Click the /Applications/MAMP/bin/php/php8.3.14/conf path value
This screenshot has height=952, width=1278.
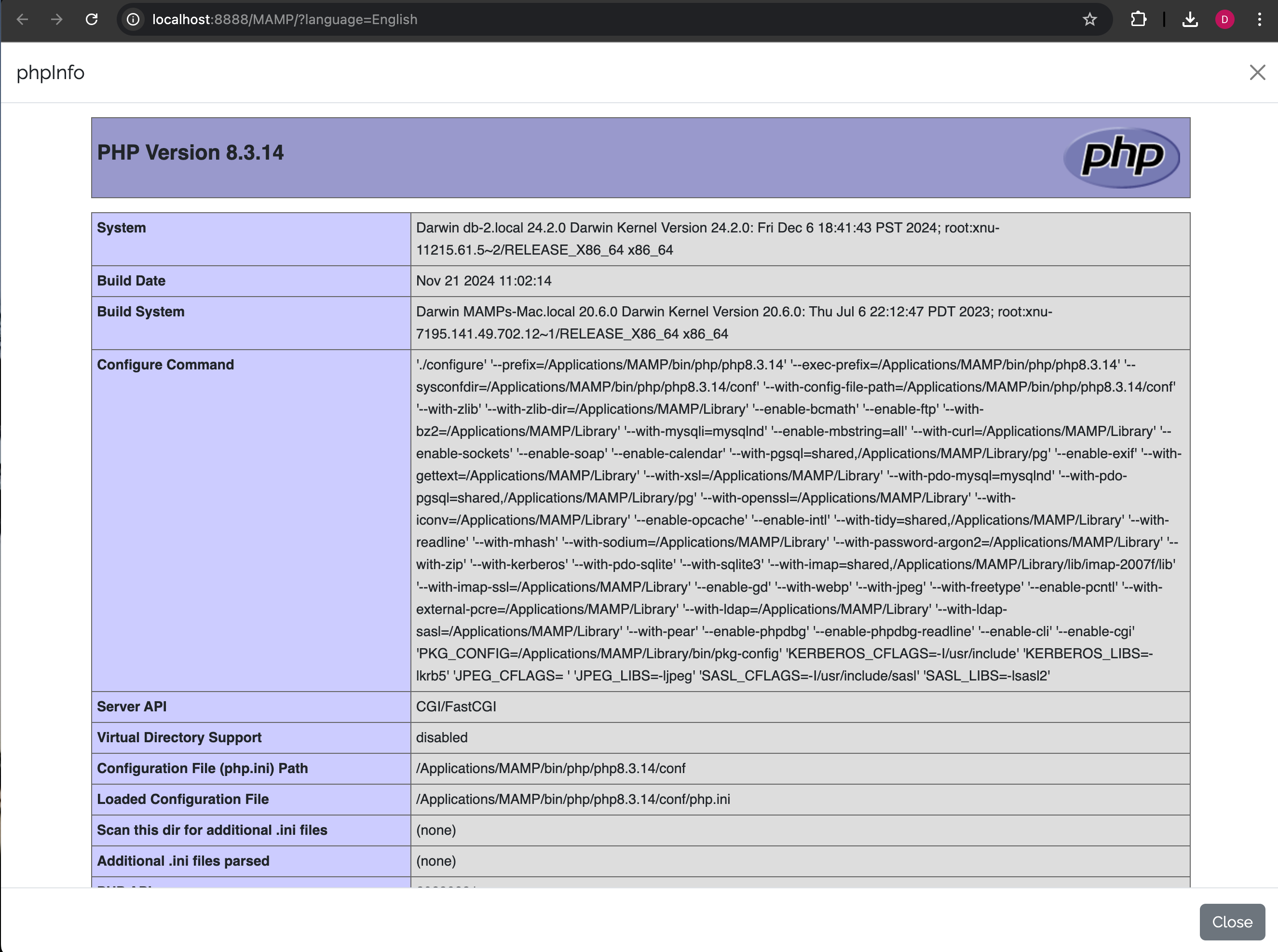point(551,768)
